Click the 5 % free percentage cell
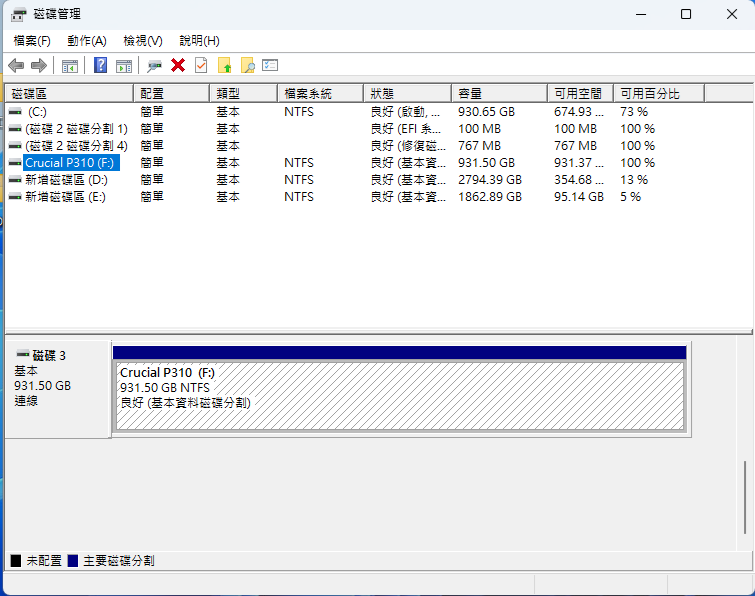Screen dimensions: 755x596 pos(630,196)
